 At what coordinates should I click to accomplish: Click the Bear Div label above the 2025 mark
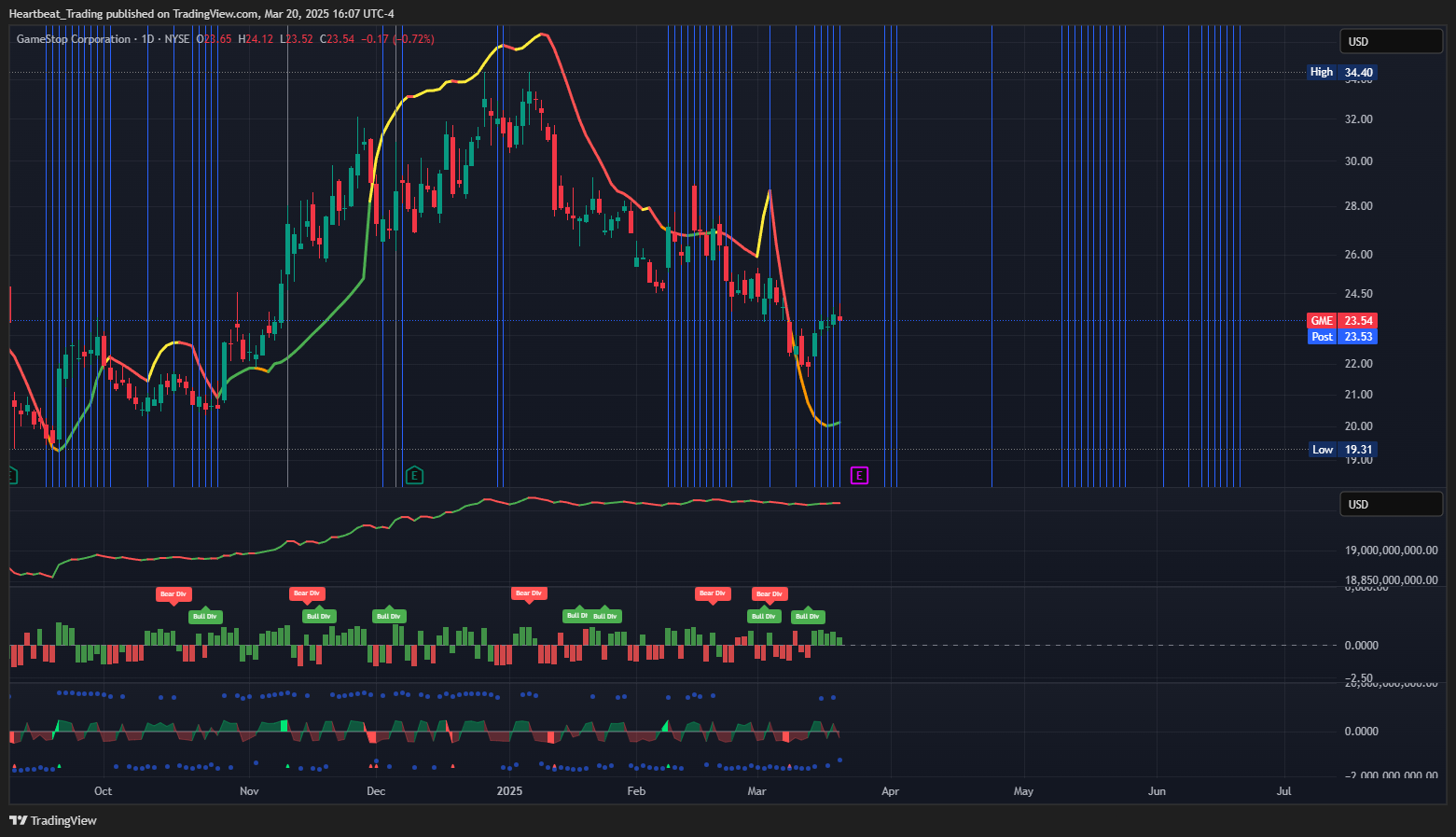point(529,593)
